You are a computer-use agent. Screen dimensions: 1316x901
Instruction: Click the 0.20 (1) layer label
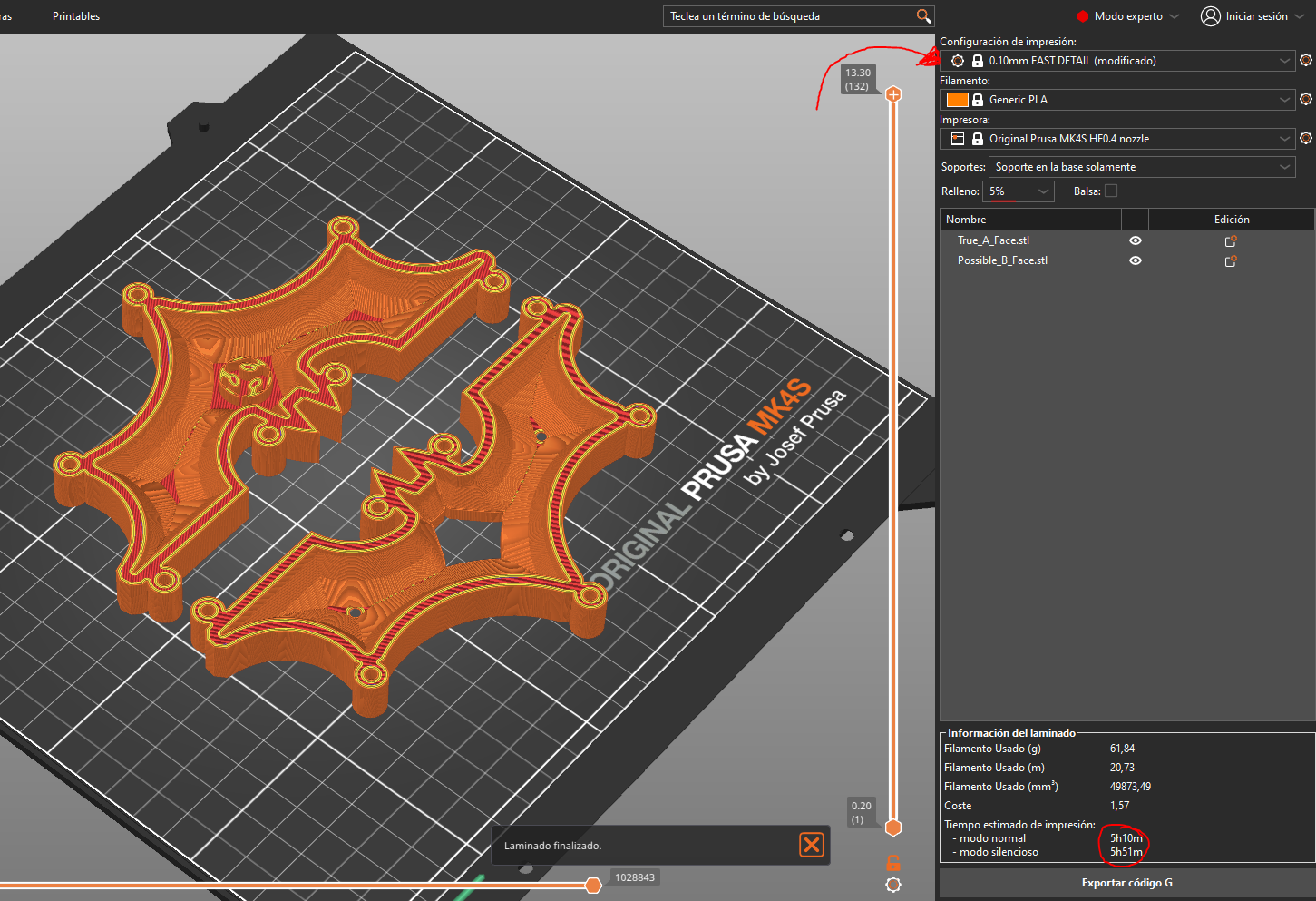pyautogui.click(x=861, y=812)
